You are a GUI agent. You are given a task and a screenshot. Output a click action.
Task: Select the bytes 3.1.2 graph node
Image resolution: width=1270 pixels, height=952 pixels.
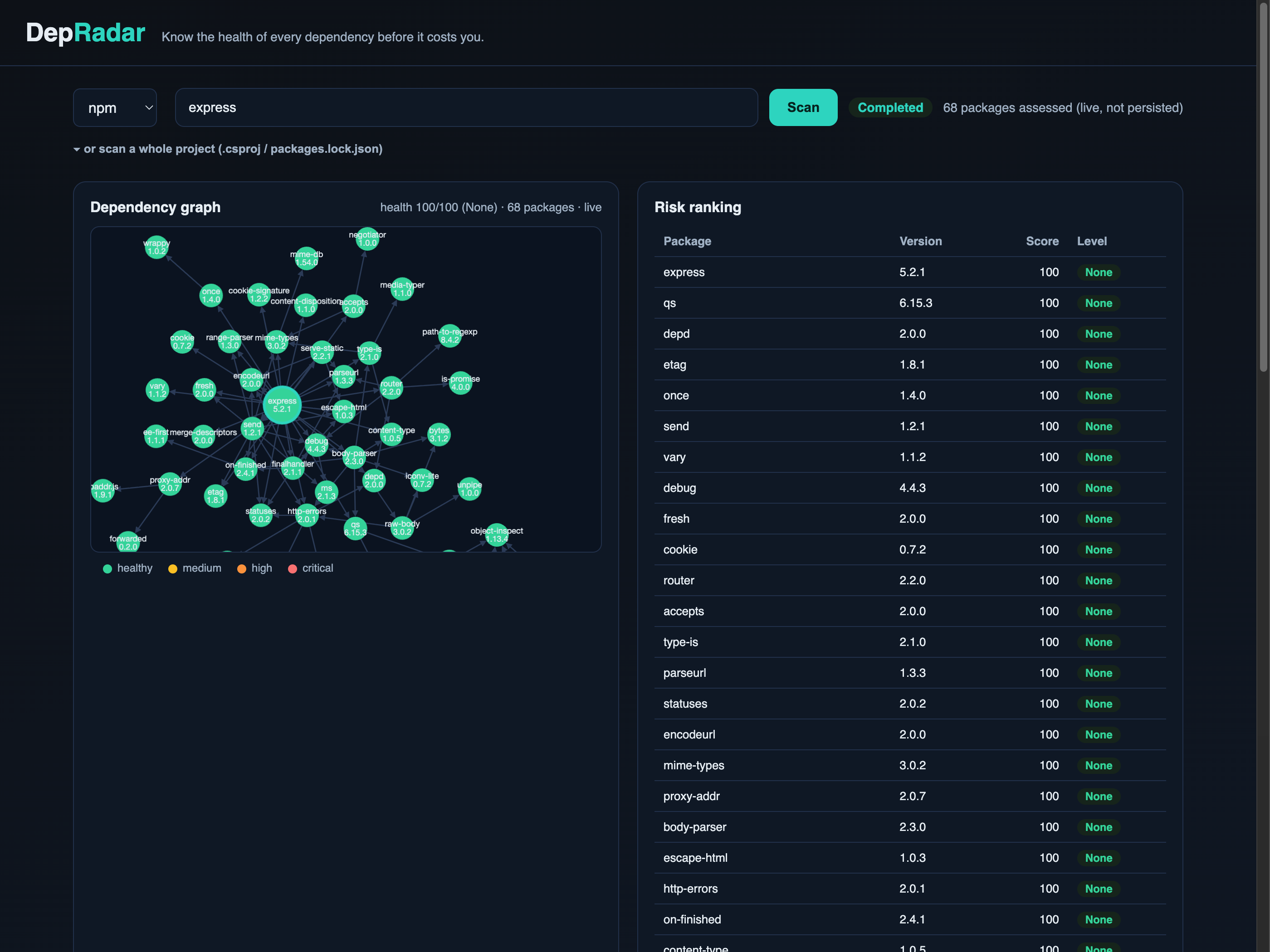[439, 434]
